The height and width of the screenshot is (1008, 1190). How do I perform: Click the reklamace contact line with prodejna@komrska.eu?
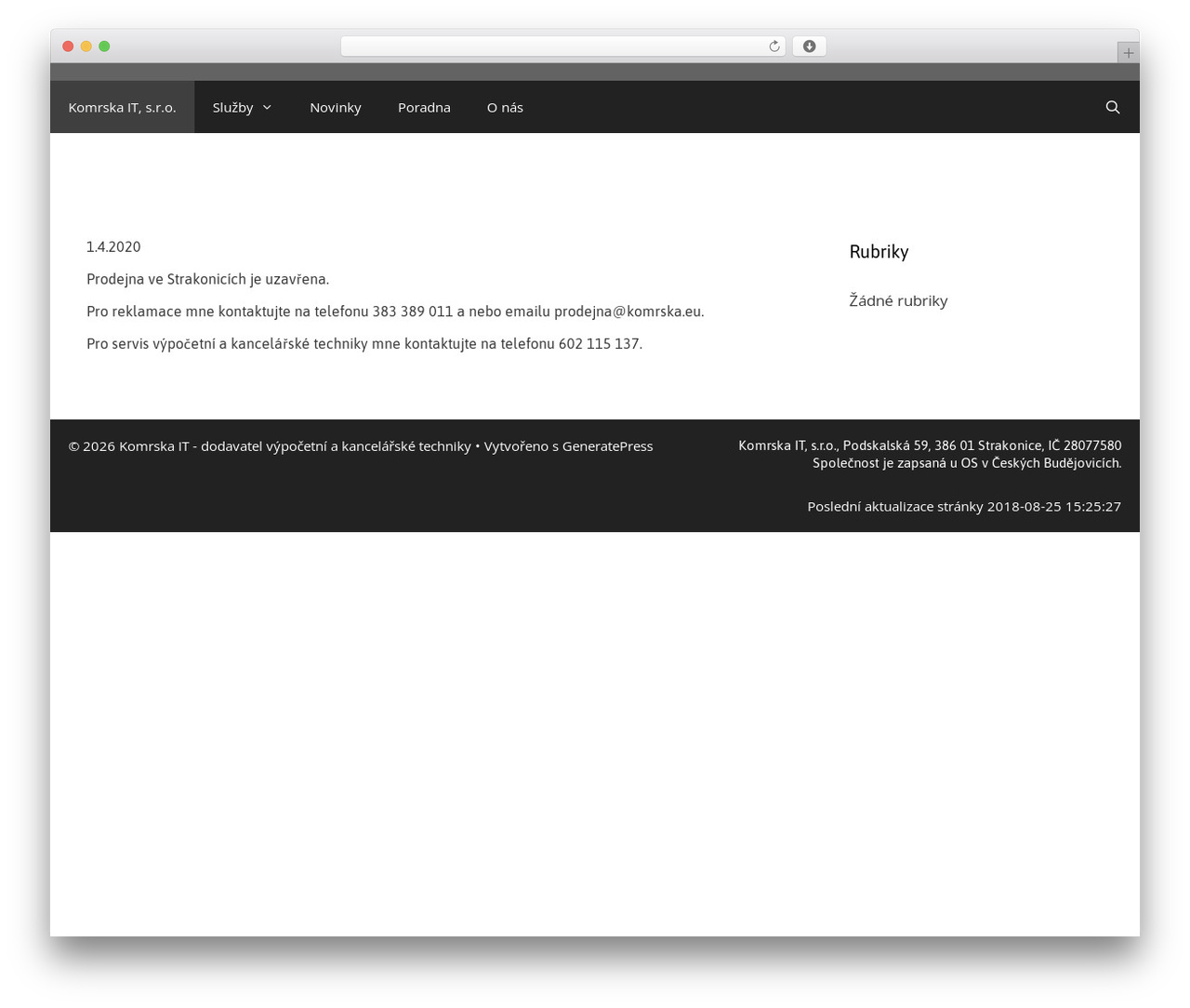click(x=395, y=312)
